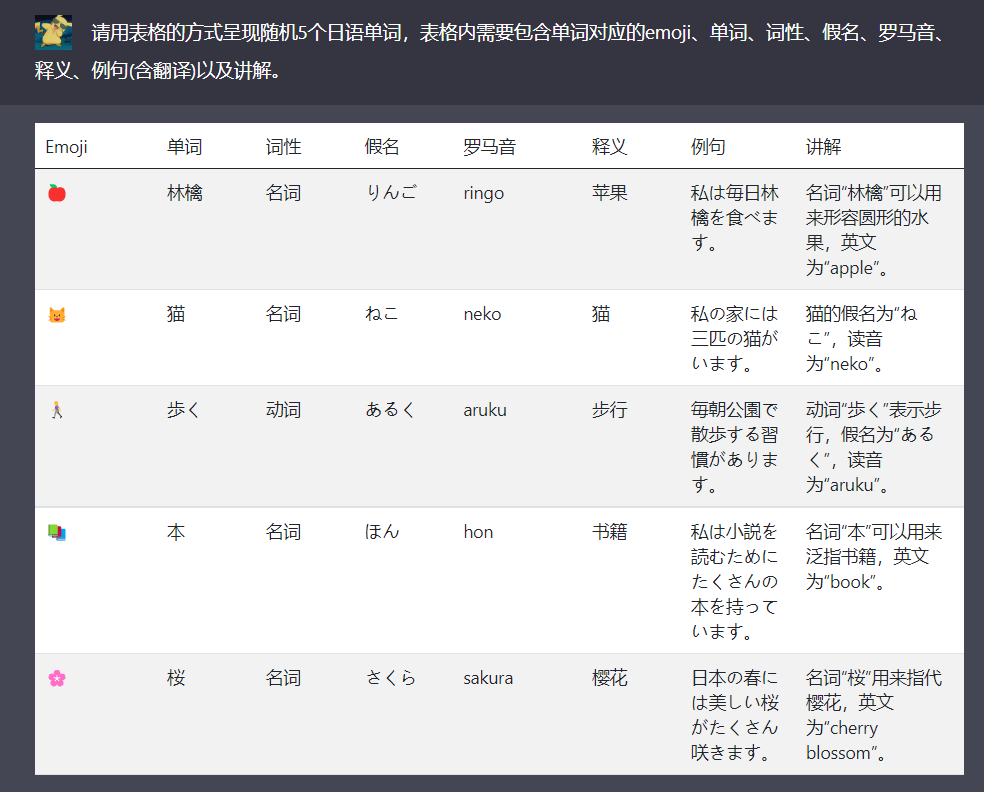This screenshot has height=792, width=984.
Task: Click the orange cat face emoji
Action: pyautogui.click(x=57, y=314)
